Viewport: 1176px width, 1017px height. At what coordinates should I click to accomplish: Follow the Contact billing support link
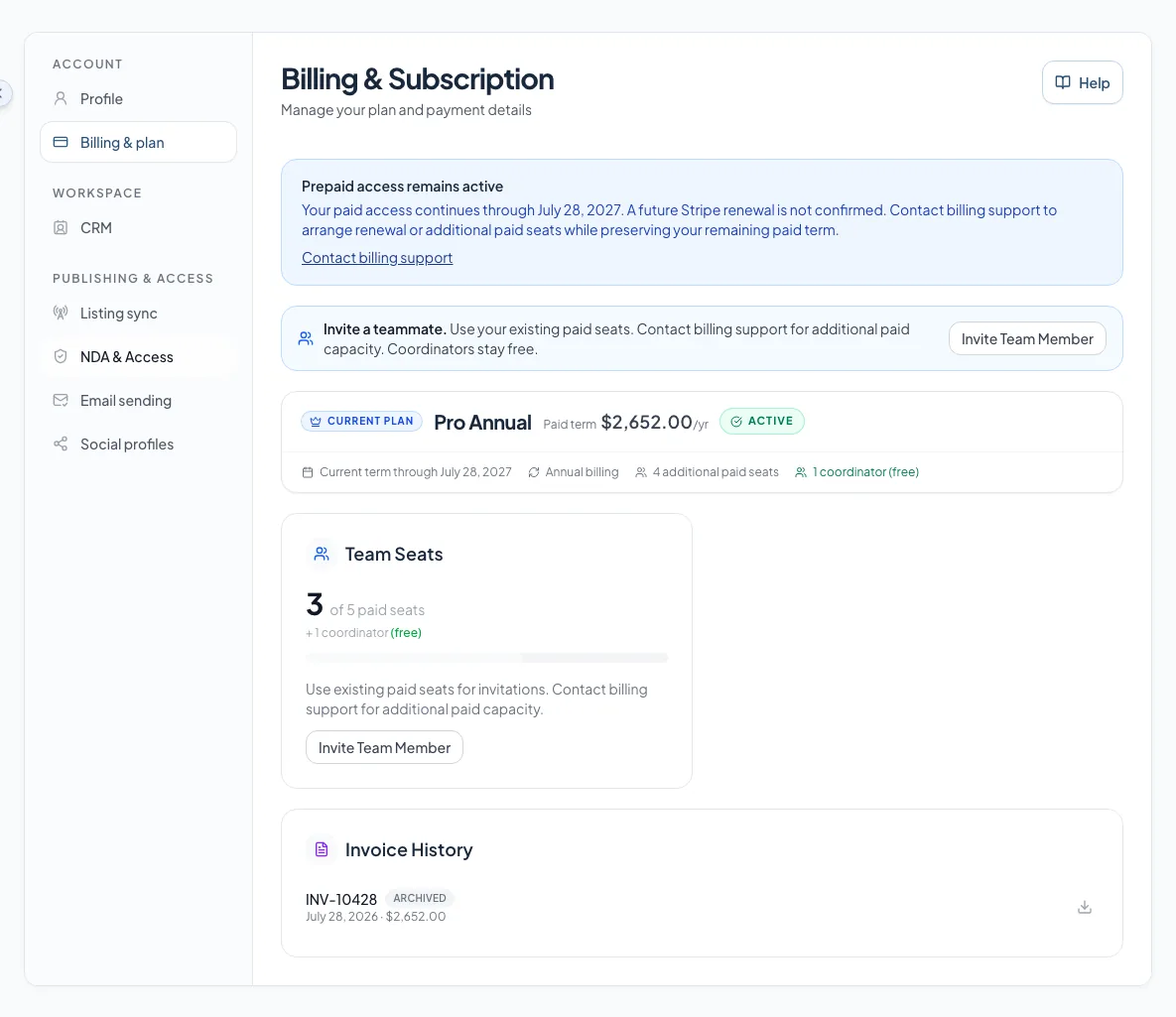pyautogui.click(x=377, y=258)
